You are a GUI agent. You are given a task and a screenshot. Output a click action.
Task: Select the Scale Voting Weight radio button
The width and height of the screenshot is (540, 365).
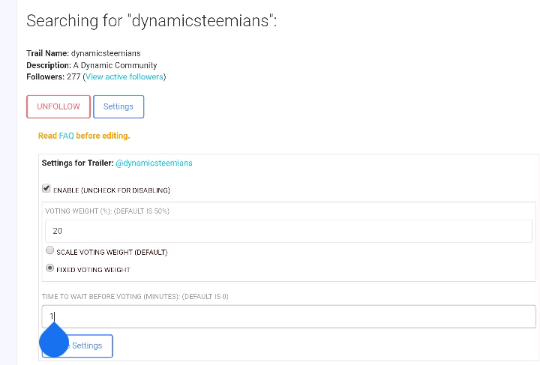(x=50, y=250)
